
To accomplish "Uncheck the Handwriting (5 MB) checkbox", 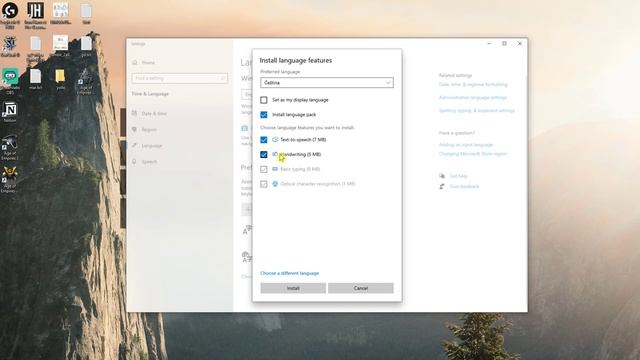I will coord(264,154).
